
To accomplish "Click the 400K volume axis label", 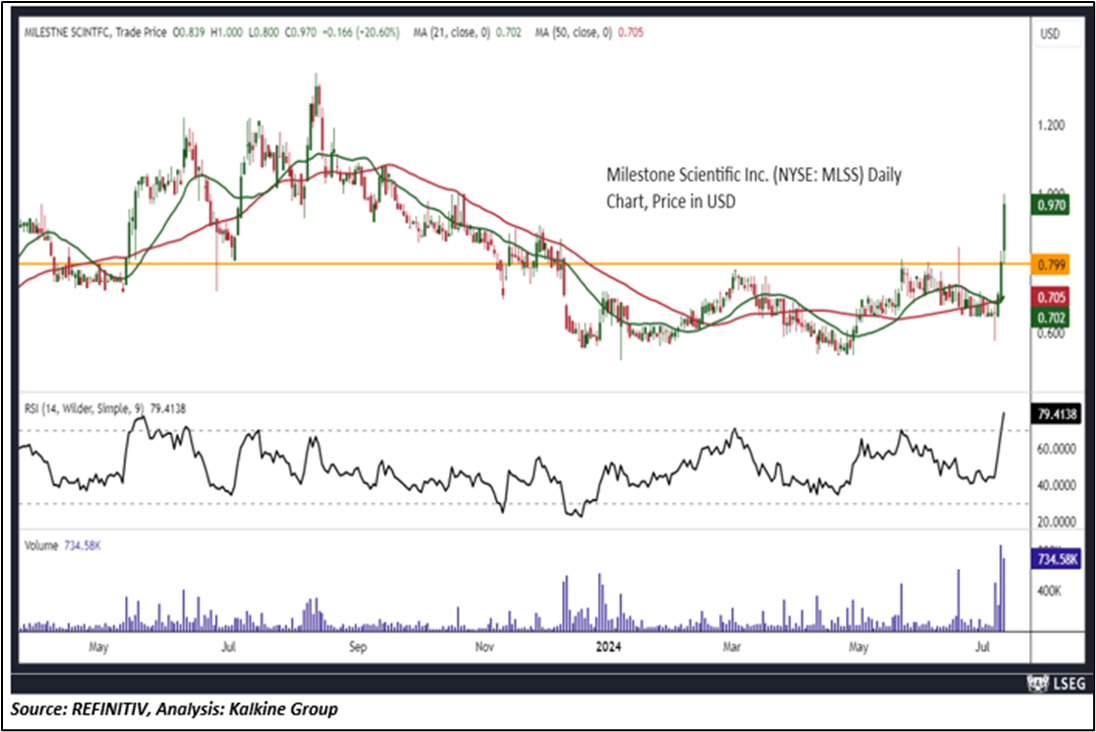I will tap(1050, 591).
